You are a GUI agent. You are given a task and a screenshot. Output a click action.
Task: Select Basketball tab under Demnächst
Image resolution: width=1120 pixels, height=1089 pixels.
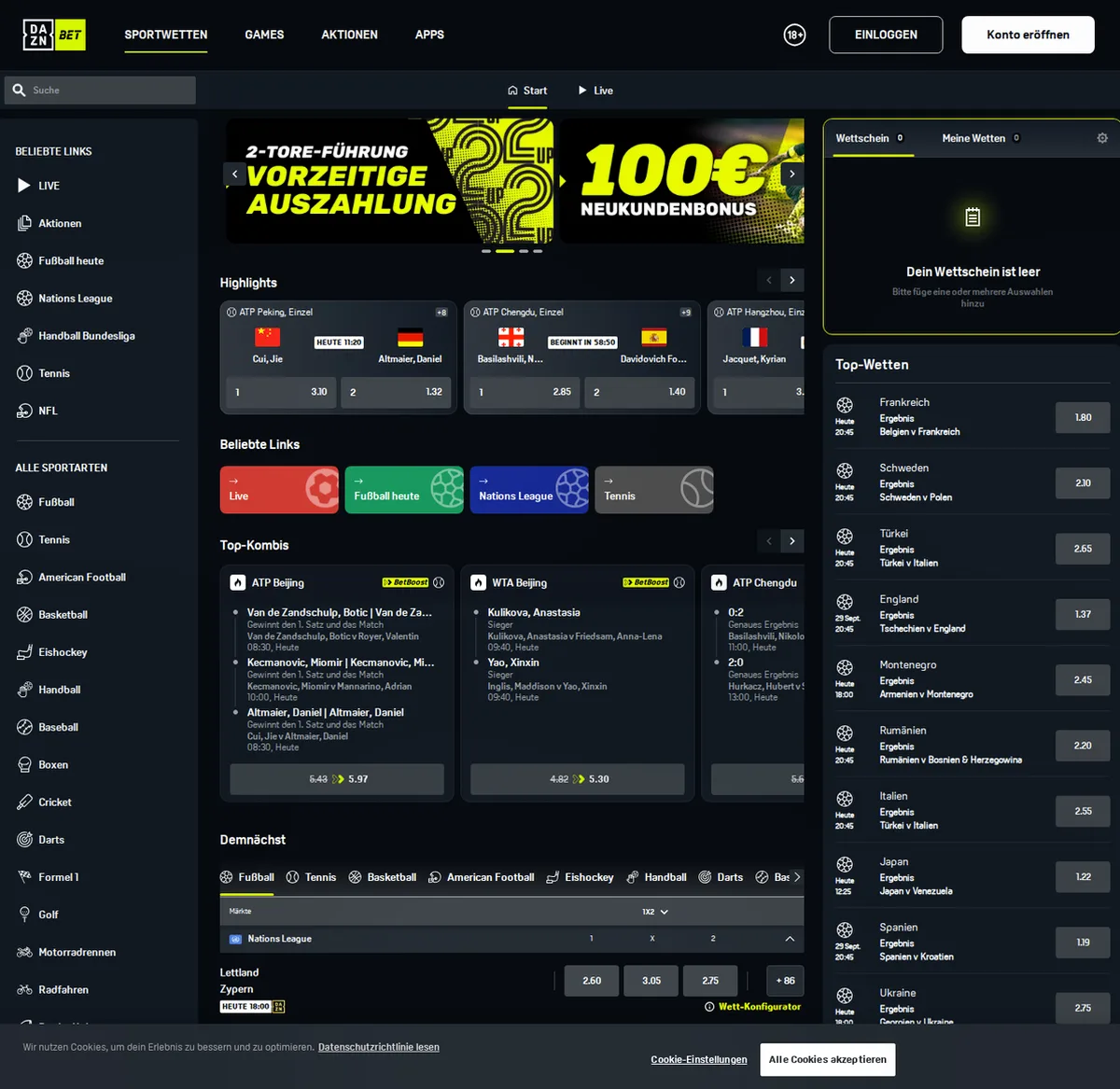pos(383,877)
